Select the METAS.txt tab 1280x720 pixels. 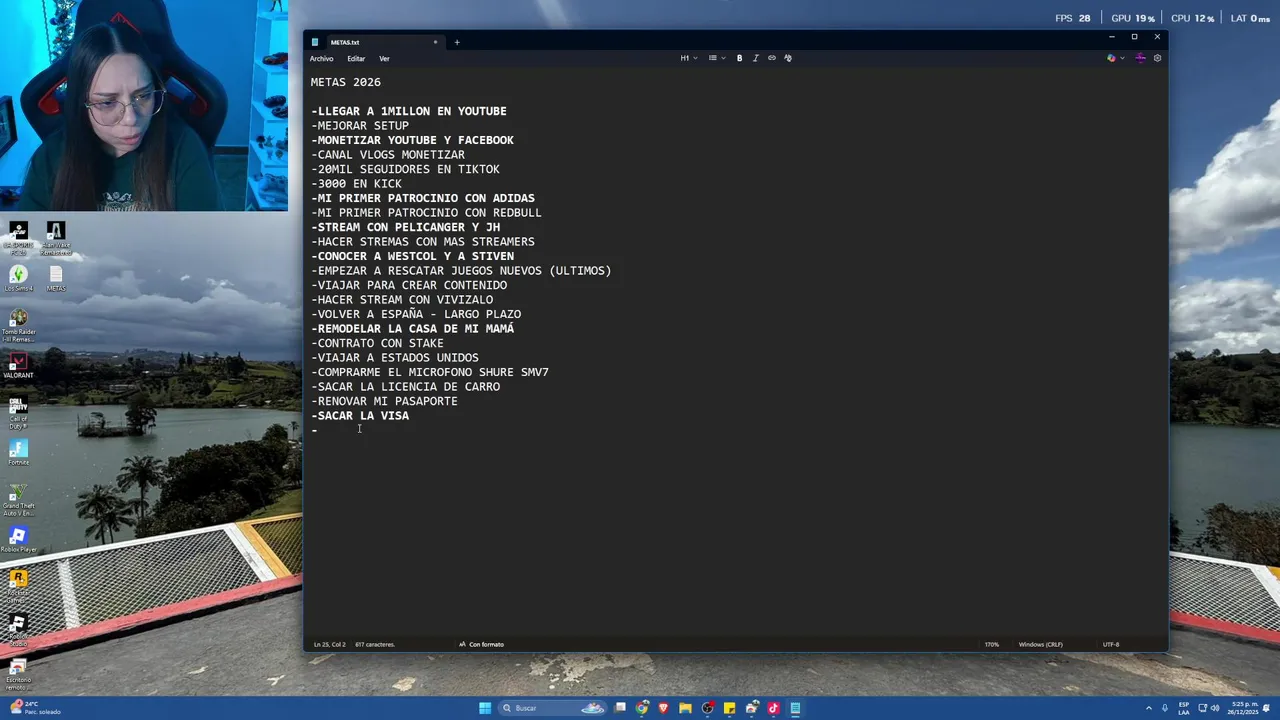click(375, 42)
